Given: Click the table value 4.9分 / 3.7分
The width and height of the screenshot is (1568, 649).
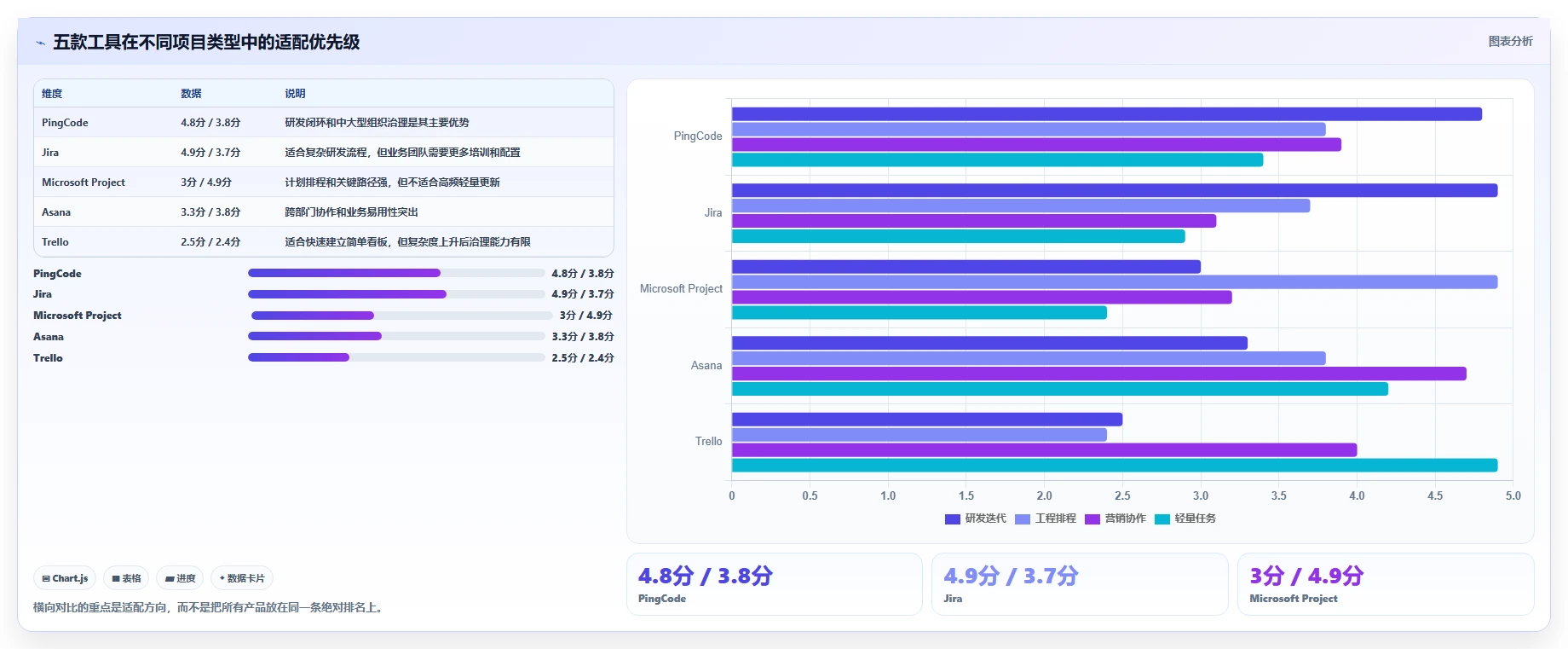Looking at the screenshot, I should pyautogui.click(x=210, y=153).
